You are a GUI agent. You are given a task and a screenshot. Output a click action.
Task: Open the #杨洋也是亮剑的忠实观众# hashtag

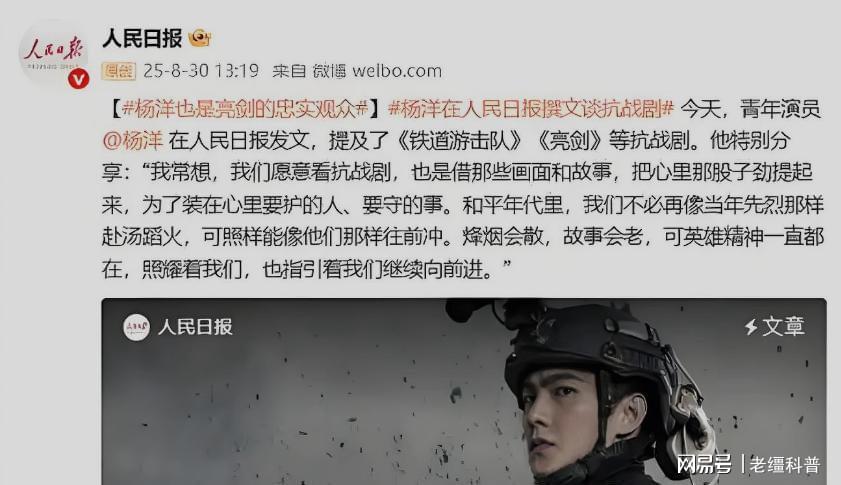point(245,109)
